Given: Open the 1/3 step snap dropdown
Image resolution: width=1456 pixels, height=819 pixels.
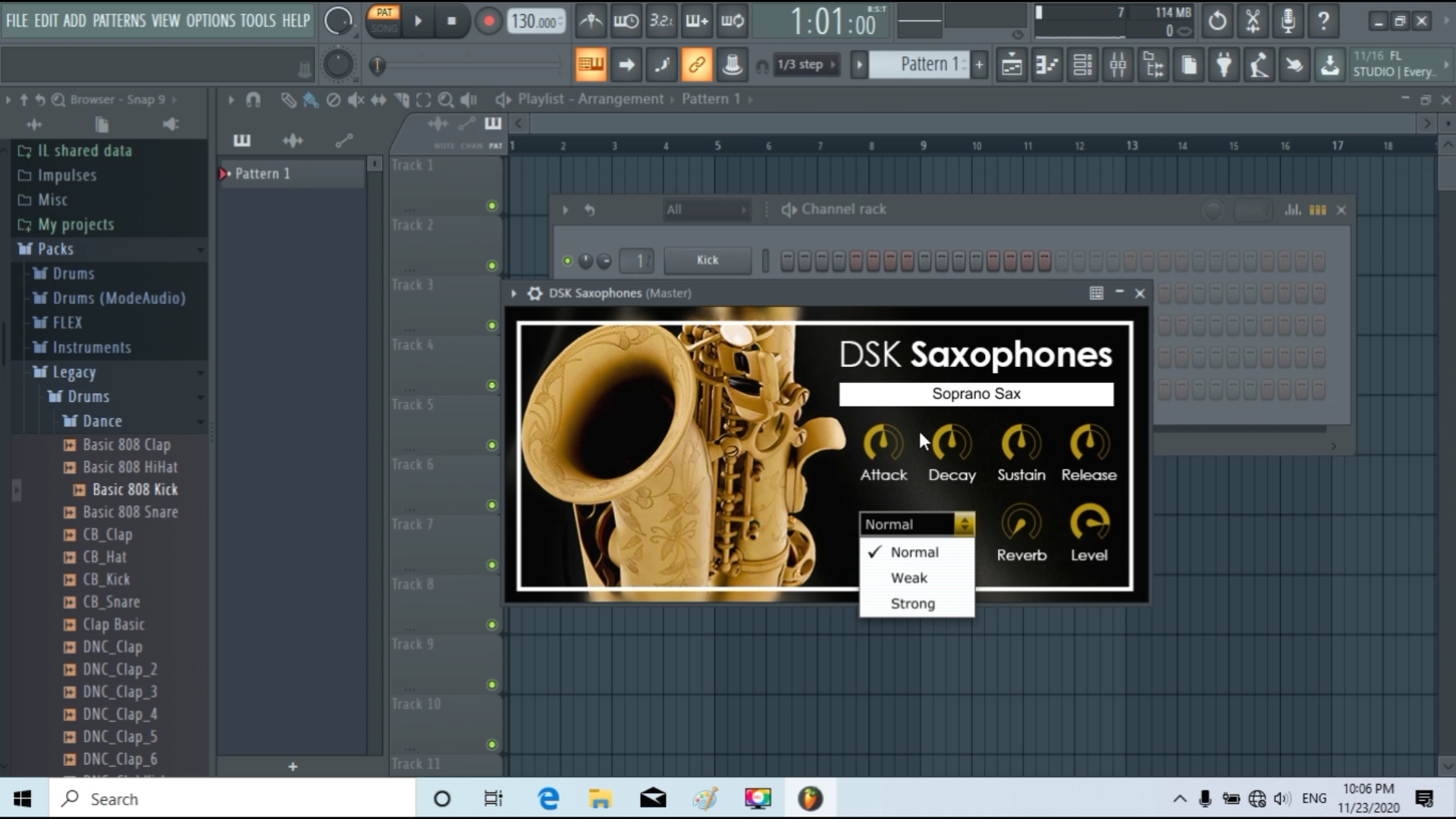Looking at the screenshot, I should 807,65.
